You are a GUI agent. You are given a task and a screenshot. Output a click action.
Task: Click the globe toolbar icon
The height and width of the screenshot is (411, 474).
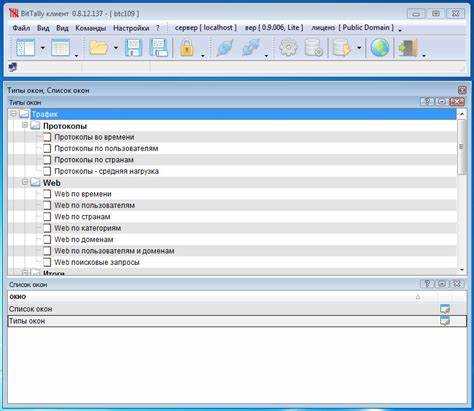coord(380,48)
